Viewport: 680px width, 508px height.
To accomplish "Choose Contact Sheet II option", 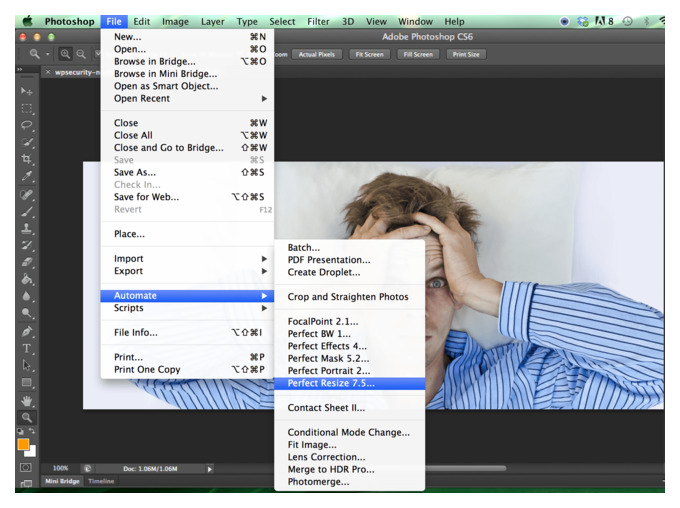I will [x=350, y=408].
